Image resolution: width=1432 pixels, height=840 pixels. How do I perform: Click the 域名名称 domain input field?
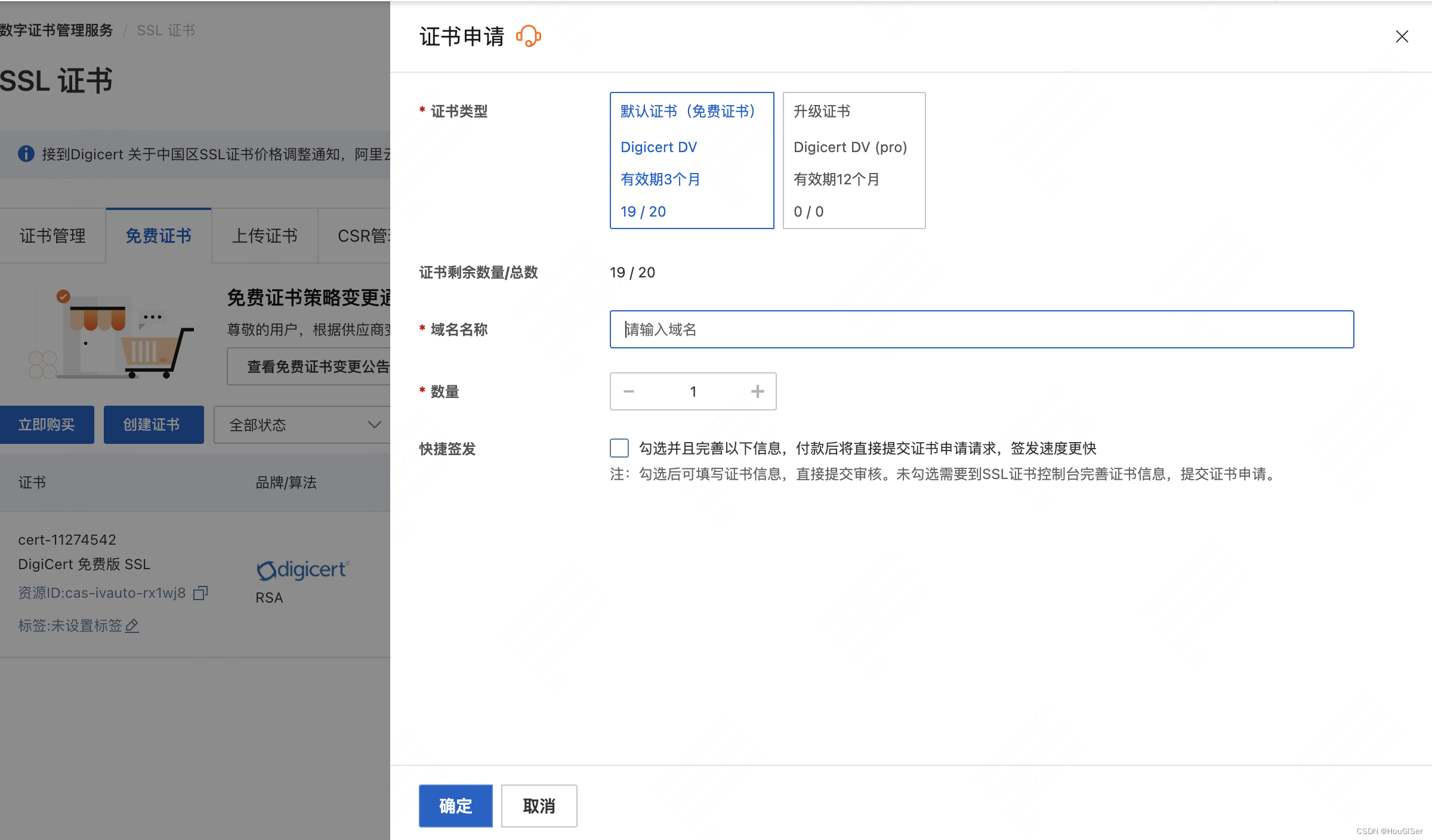[982, 329]
